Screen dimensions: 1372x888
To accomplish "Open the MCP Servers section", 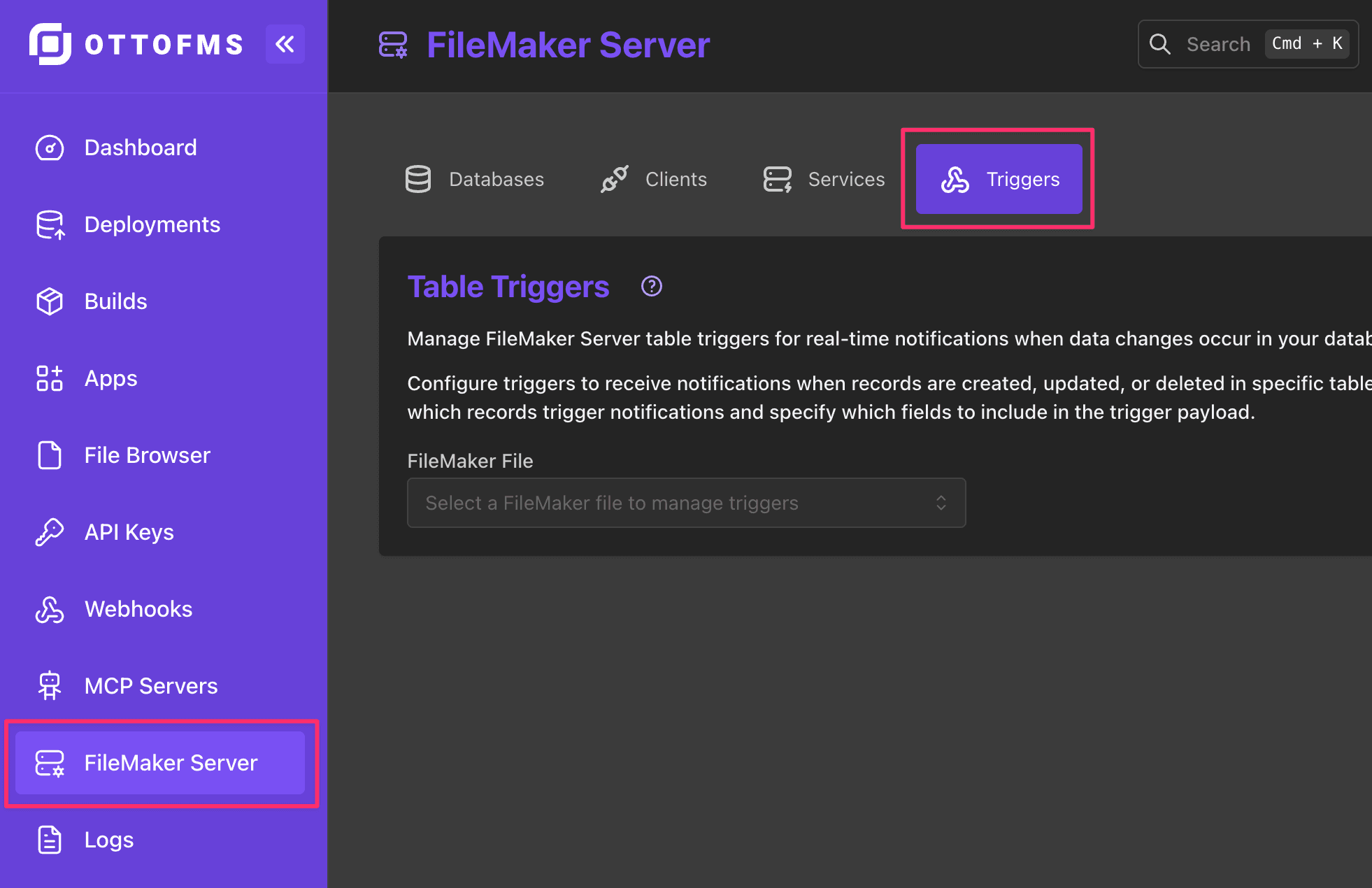I will [x=150, y=685].
